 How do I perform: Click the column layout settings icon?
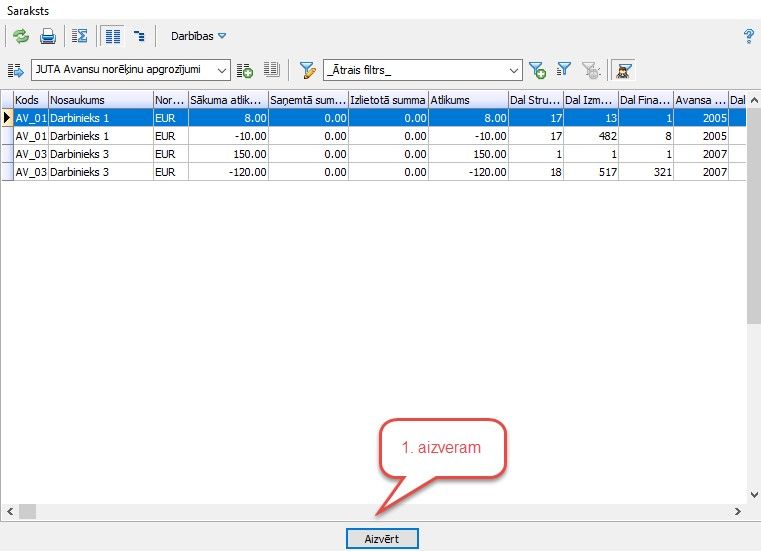271,70
